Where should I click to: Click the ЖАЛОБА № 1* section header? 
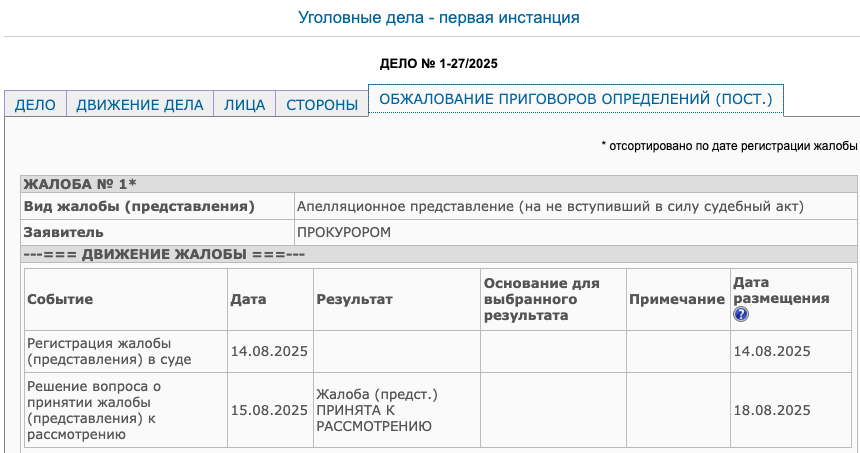(x=439, y=184)
